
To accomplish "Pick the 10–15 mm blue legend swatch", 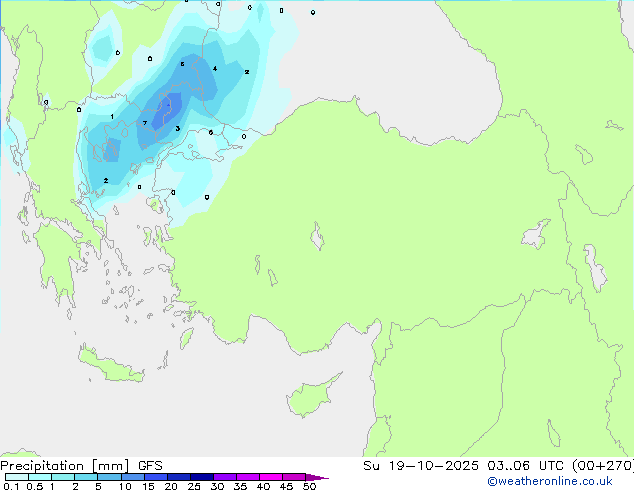I will tap(132, 477).
